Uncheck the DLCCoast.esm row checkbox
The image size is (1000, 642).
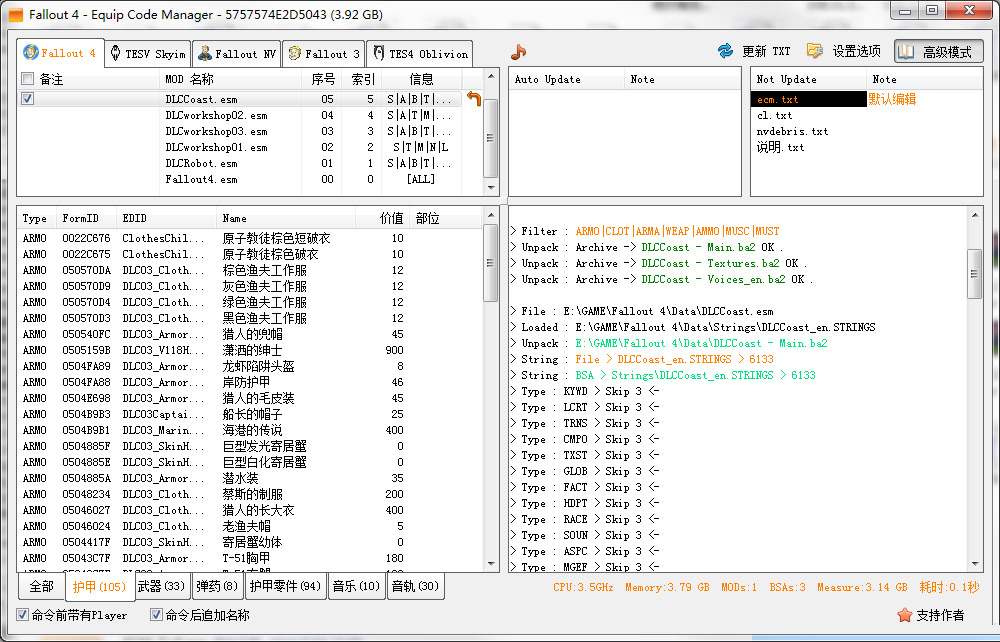pyautogui.click(x=27, y=98)
